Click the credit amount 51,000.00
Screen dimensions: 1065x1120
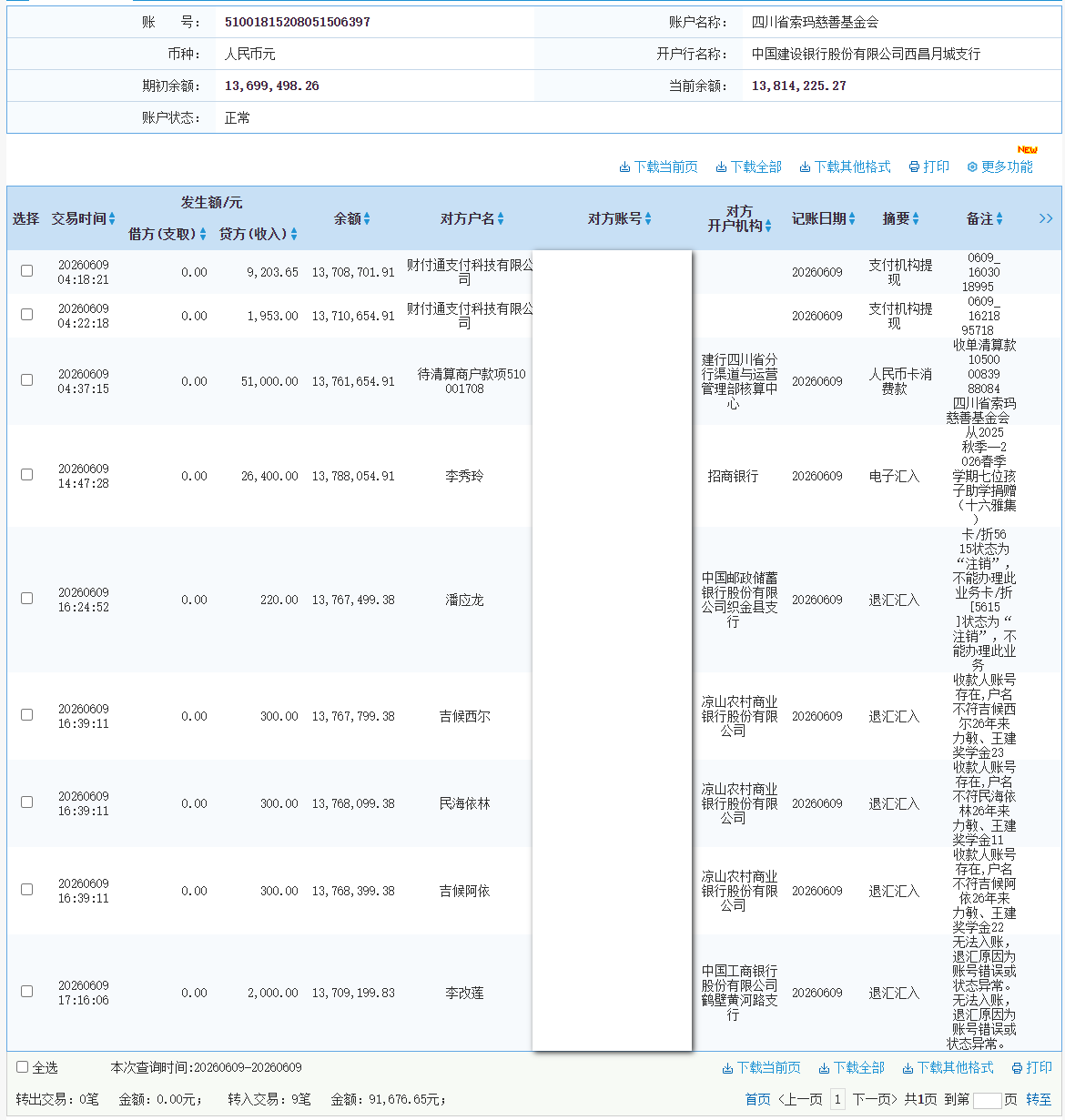click(x=269, y=381)
